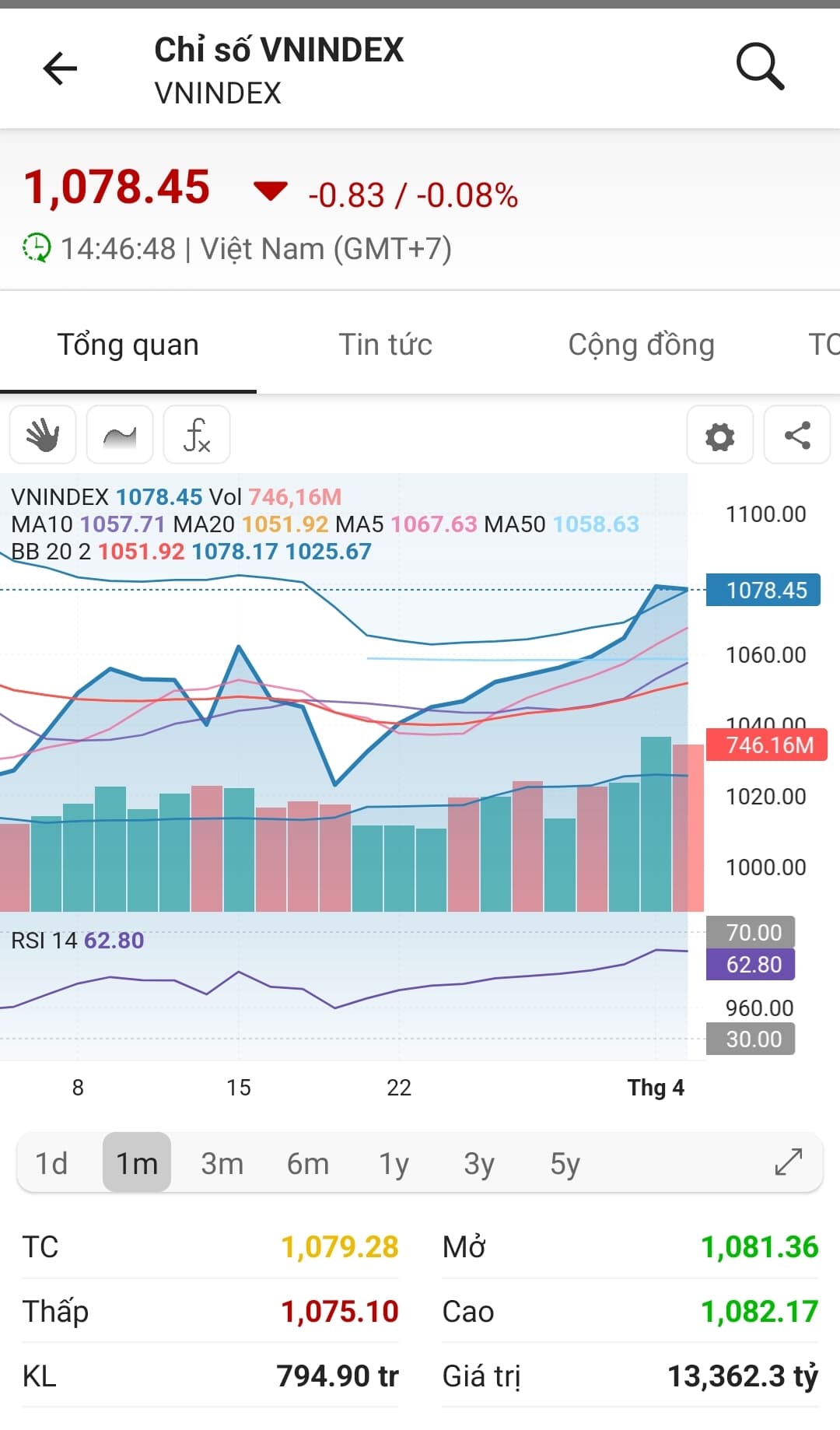Open chart settings gear

pyautogui.click(x=719, y=436)
